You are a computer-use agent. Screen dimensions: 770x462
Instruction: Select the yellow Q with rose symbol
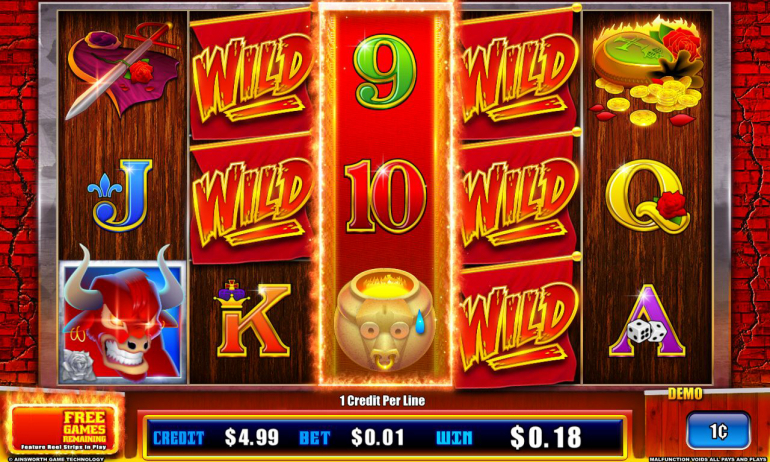(x=647, y=195)
